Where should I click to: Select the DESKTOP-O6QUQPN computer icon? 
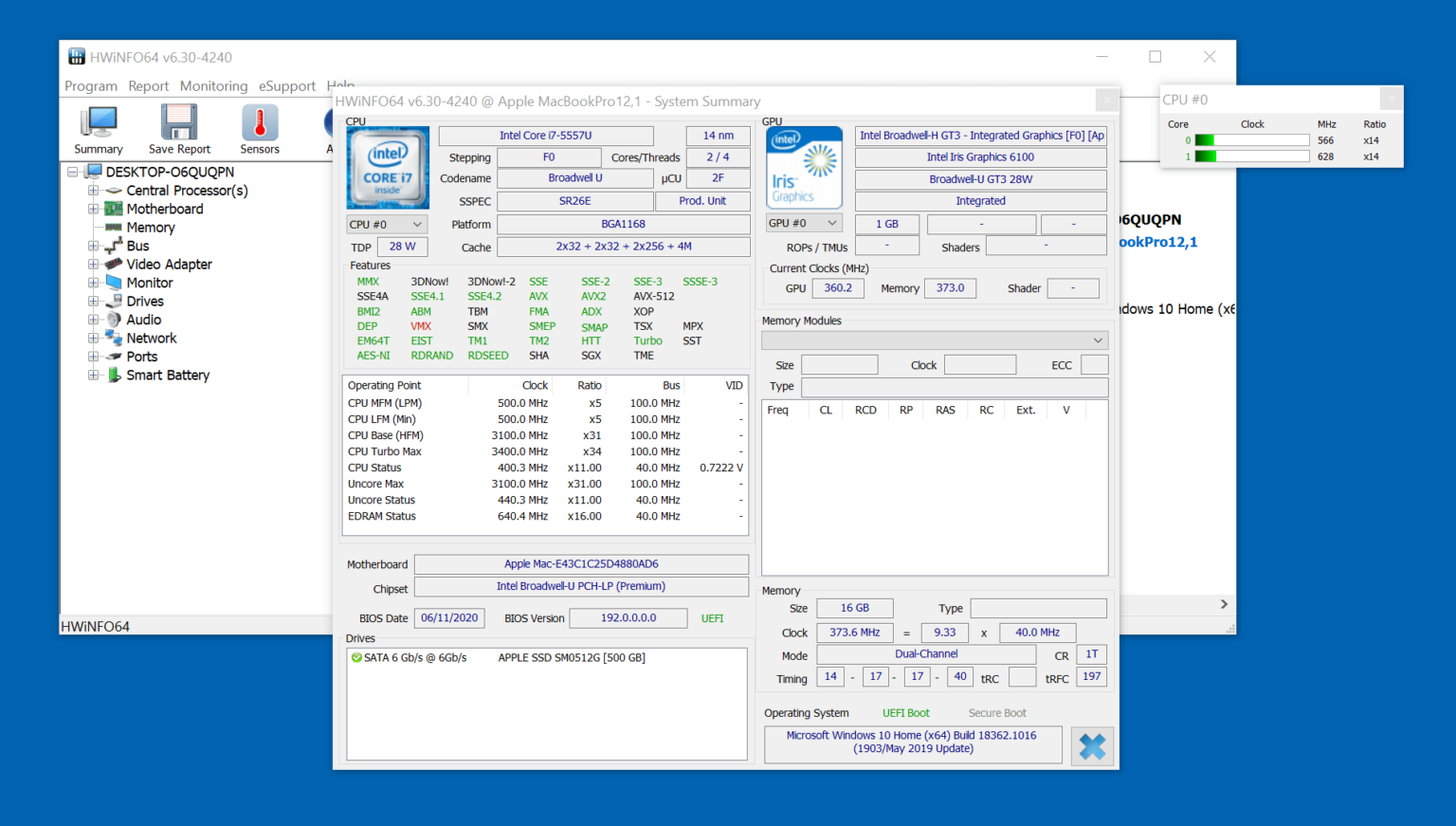[93, 172]
